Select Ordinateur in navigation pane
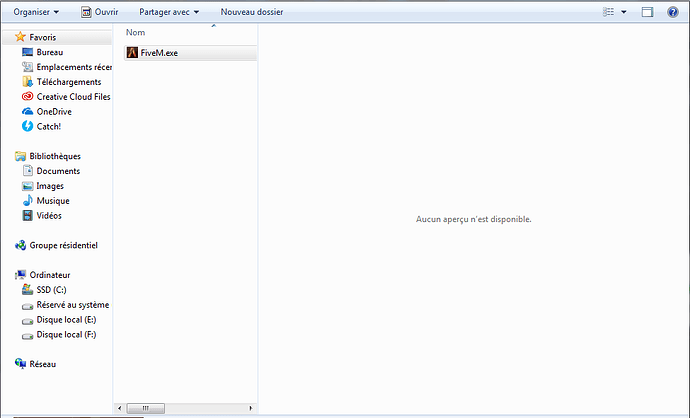 (50, 275)
